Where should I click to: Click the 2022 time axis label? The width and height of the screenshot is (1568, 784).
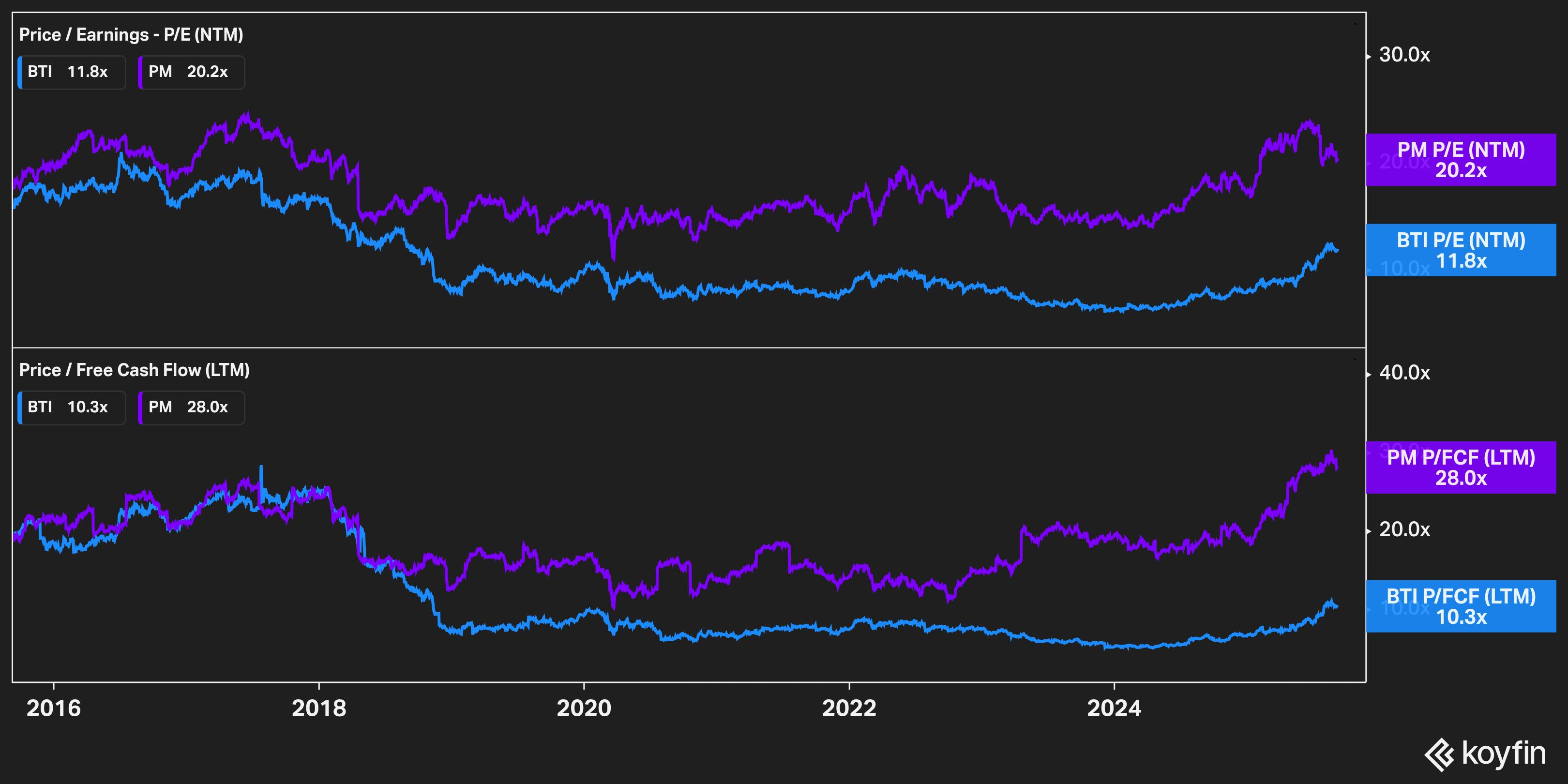pos(849,708)
